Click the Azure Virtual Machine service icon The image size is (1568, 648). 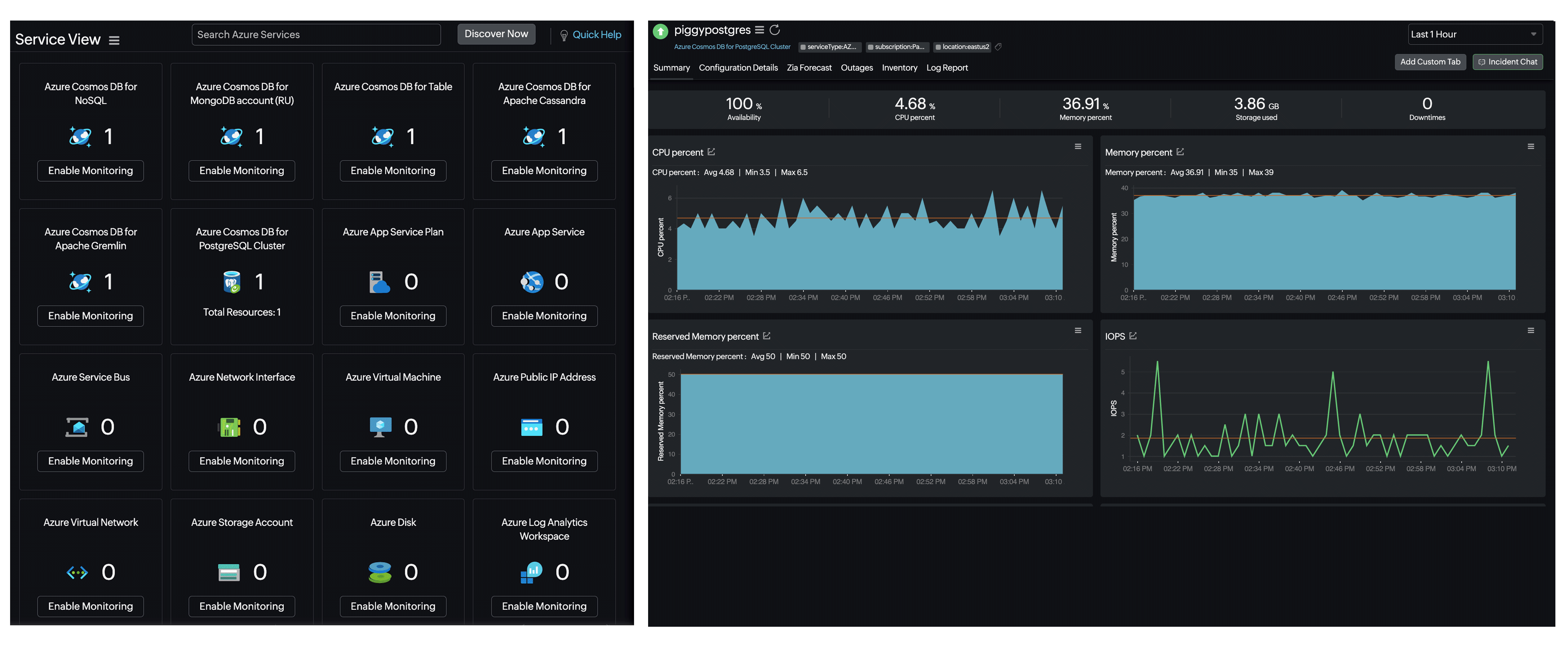[380, 426]
